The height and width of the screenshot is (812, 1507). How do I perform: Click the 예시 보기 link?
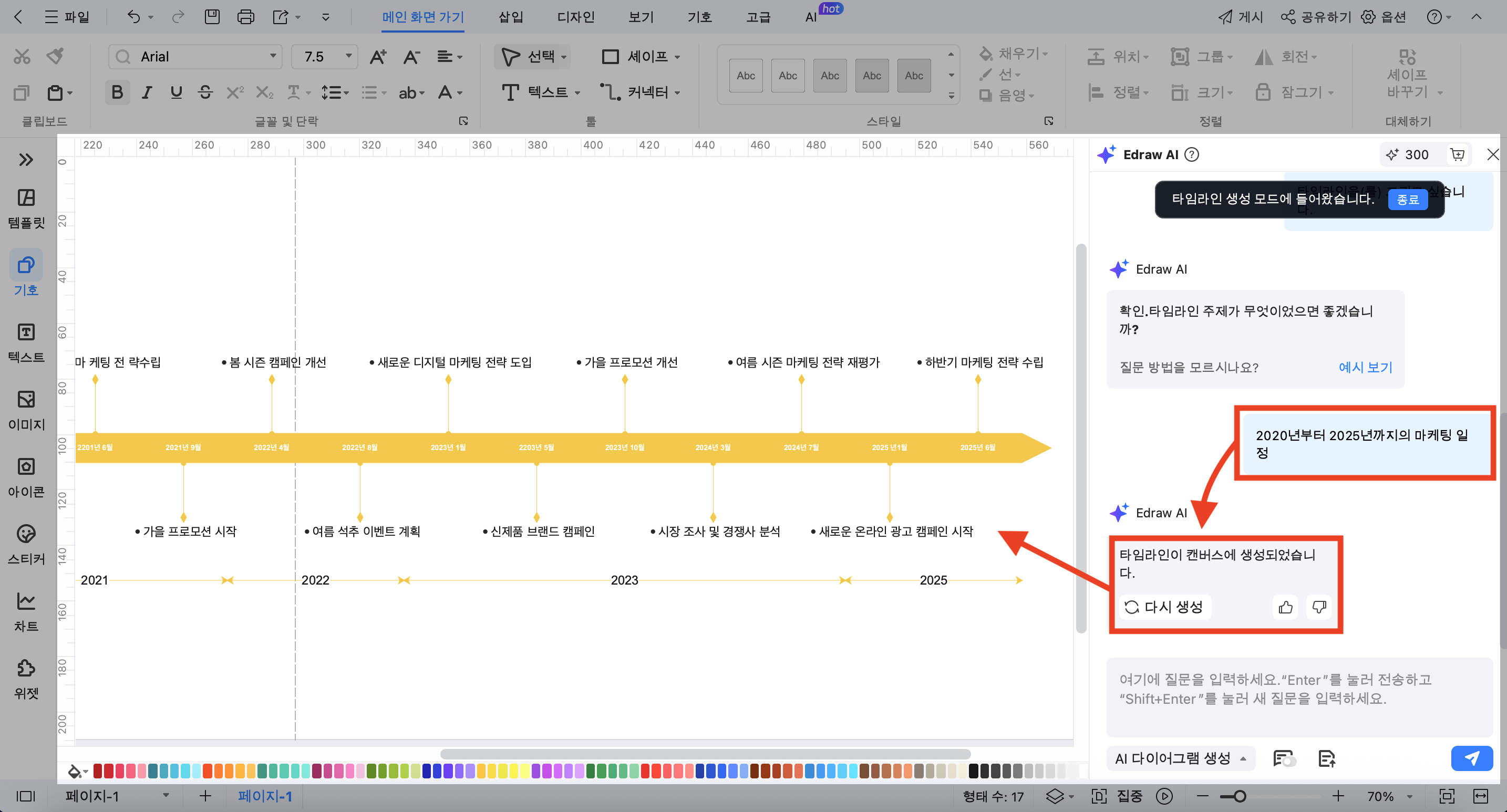point(1365,367)
